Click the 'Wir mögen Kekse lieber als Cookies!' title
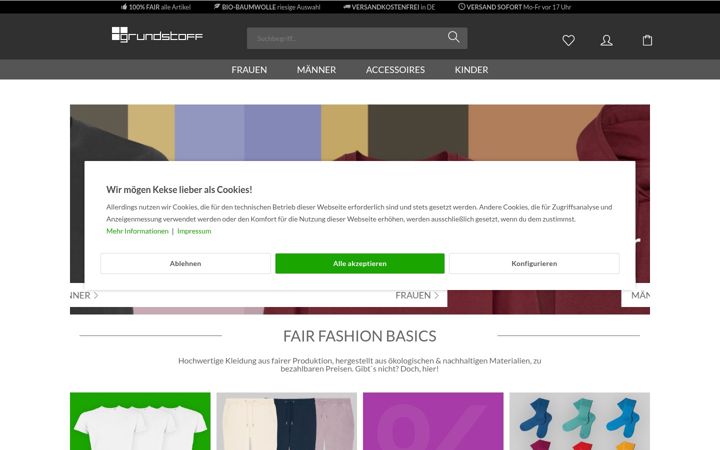720x450 pixels. (x=179, y=190)
